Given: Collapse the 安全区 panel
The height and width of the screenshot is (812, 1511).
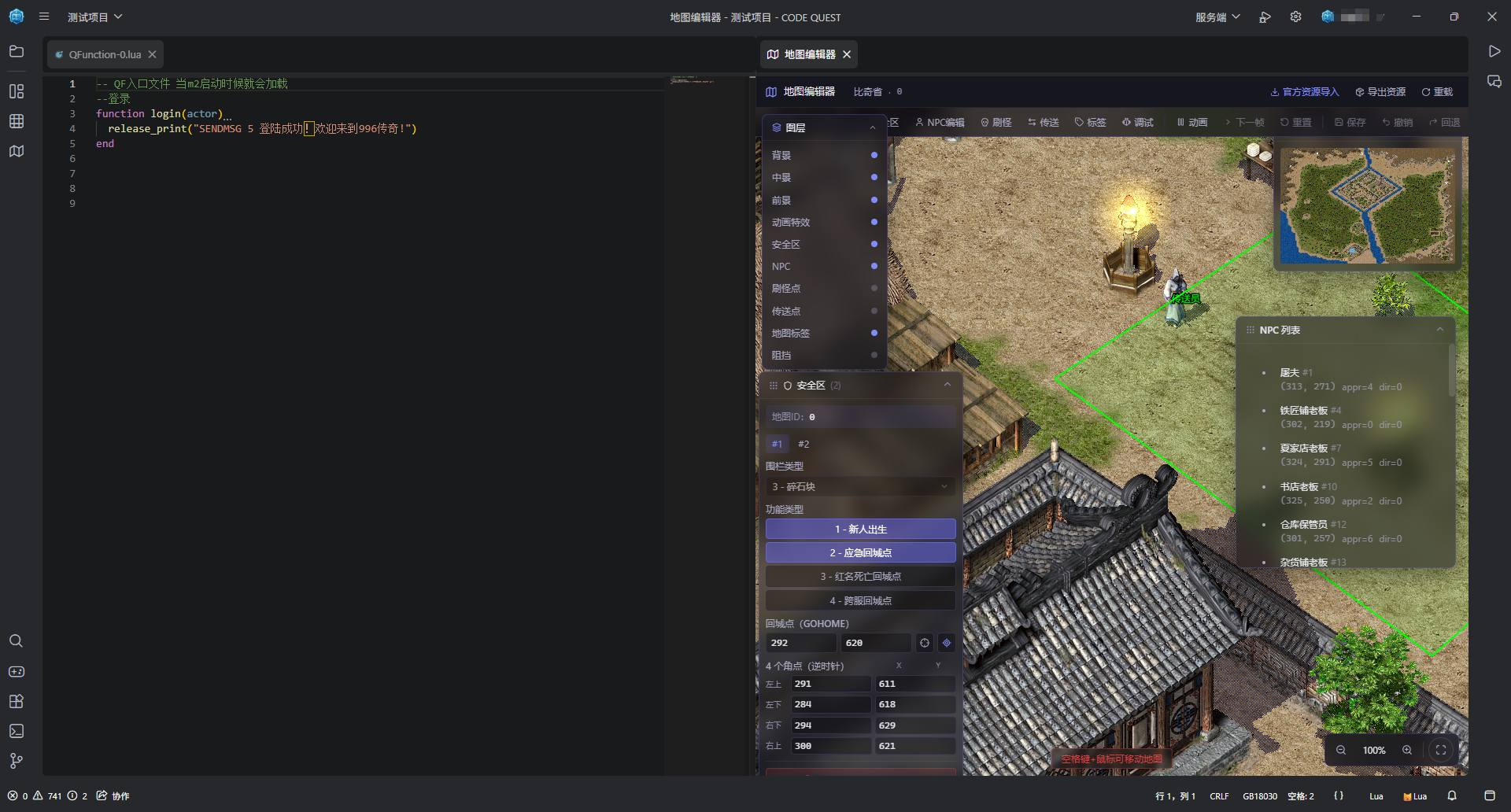Looking at the screenshot, I should 948,385.
